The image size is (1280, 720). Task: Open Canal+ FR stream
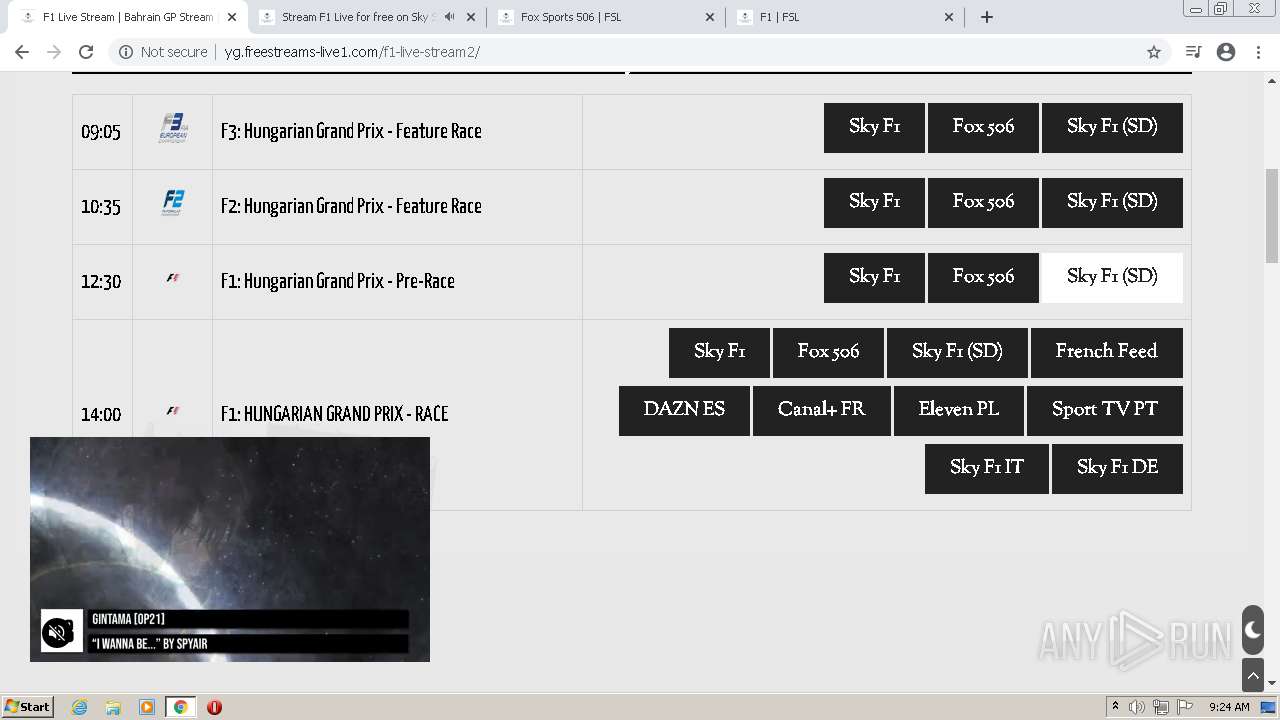pyautogui.click(x=822, y=411)
